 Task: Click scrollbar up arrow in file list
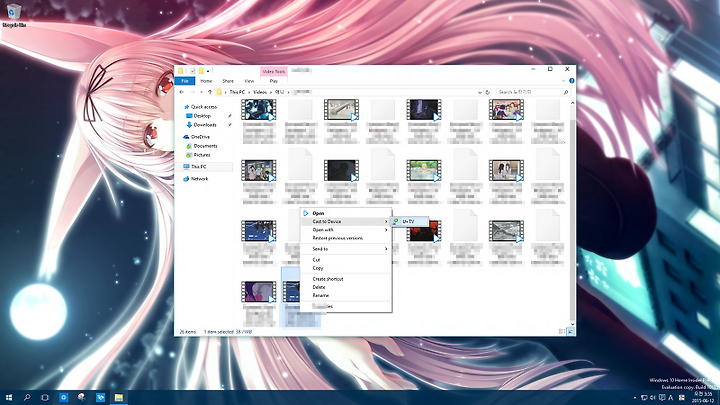point(572,103)
